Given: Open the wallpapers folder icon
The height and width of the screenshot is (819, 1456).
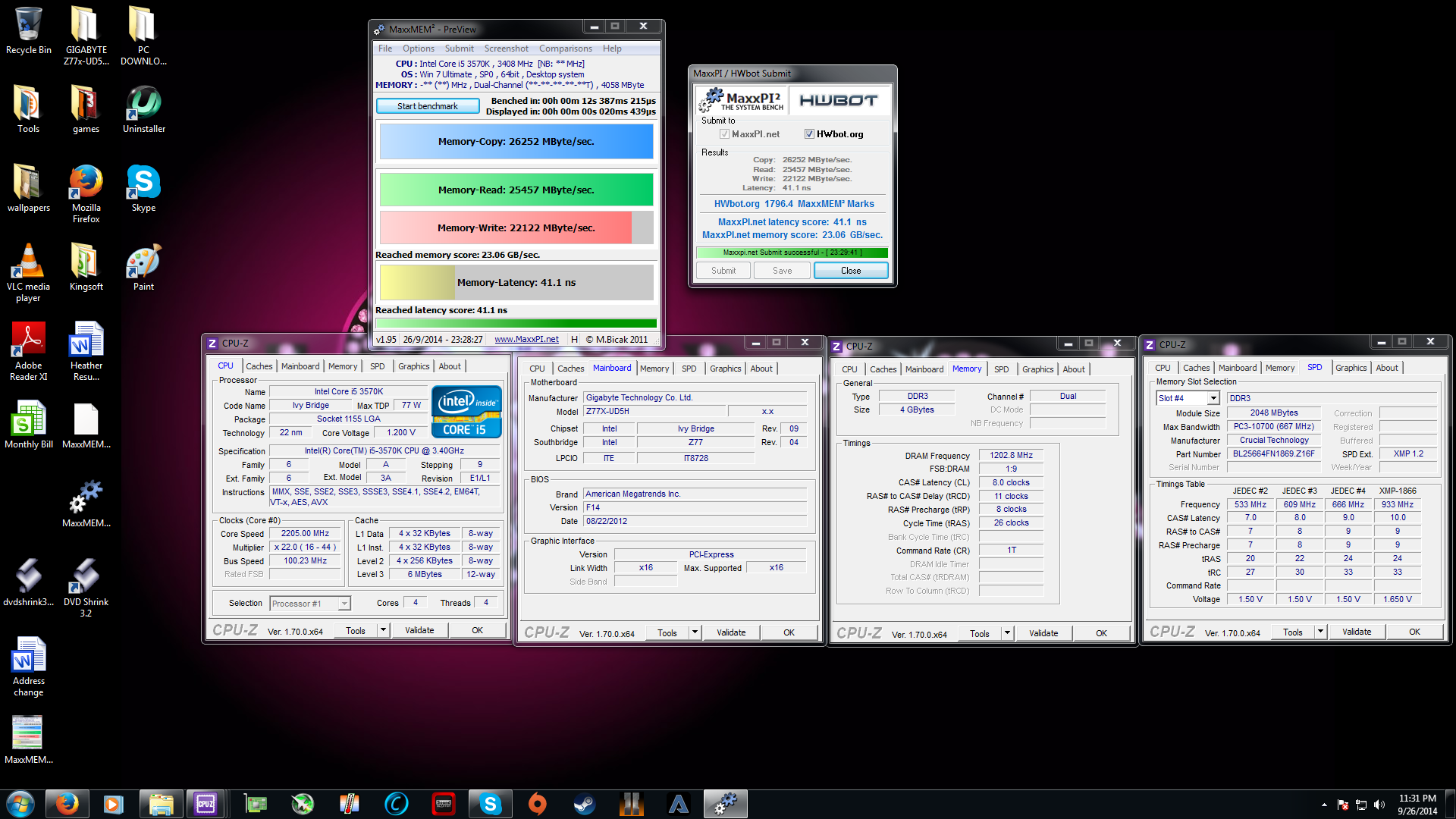Looking at the screenshot, I should 28,188.
